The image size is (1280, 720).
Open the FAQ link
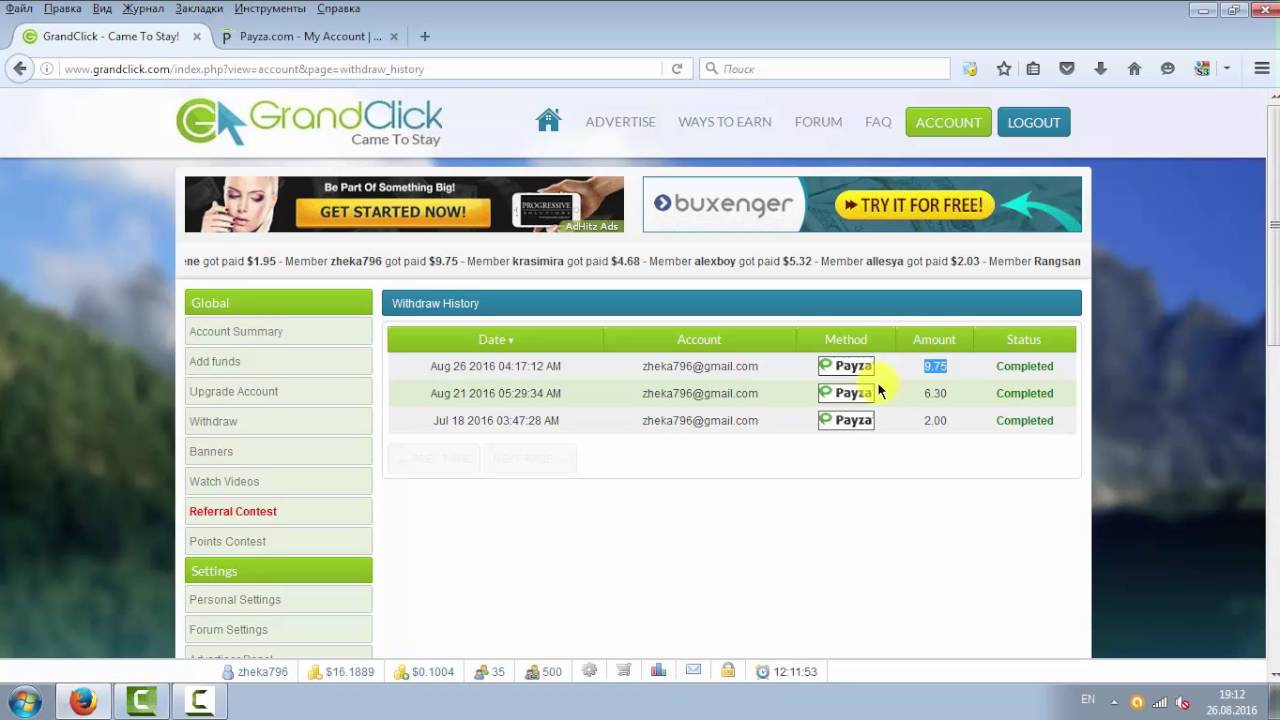[x=878, y=122]
